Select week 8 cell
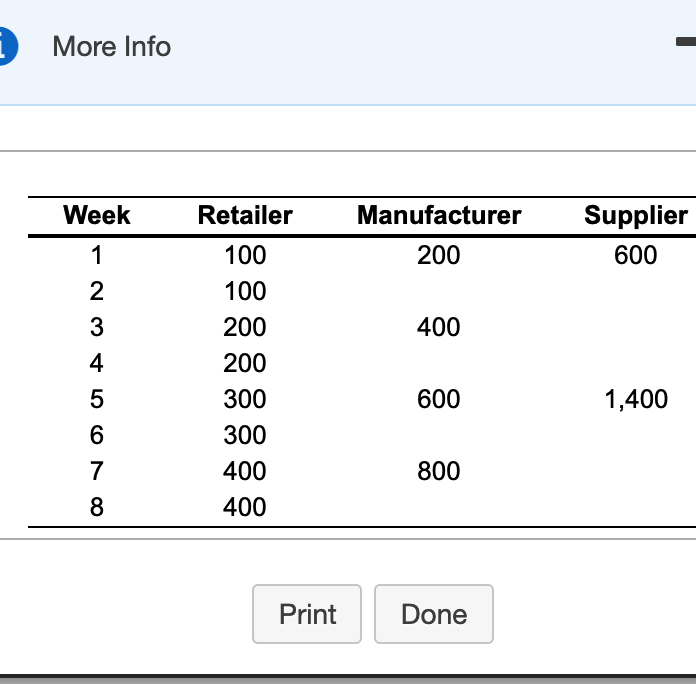Image resolution: width=696 pixels, height=684 pixels. pos(97,507)
